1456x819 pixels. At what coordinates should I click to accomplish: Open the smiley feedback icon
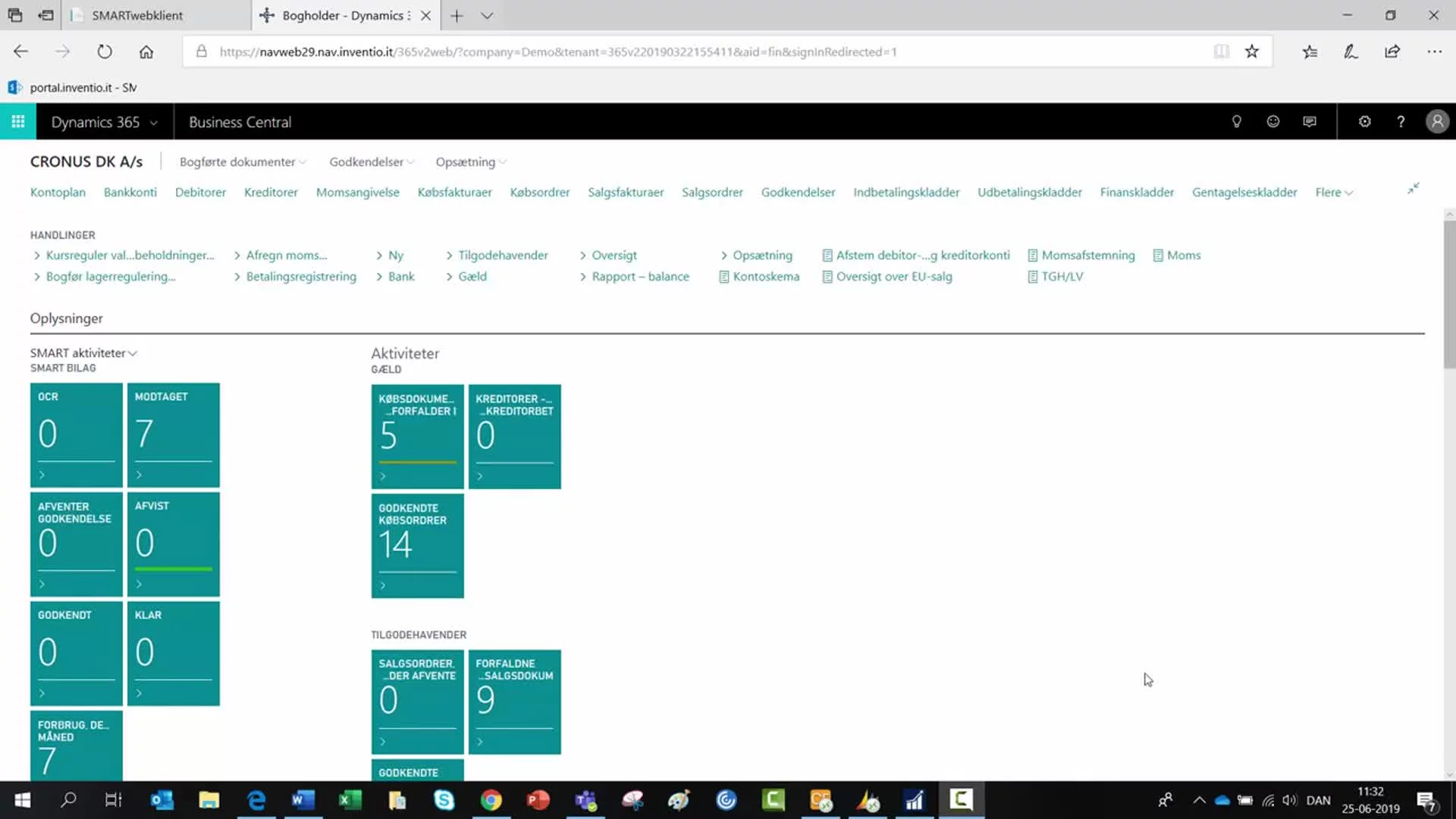pos(1272,121)
